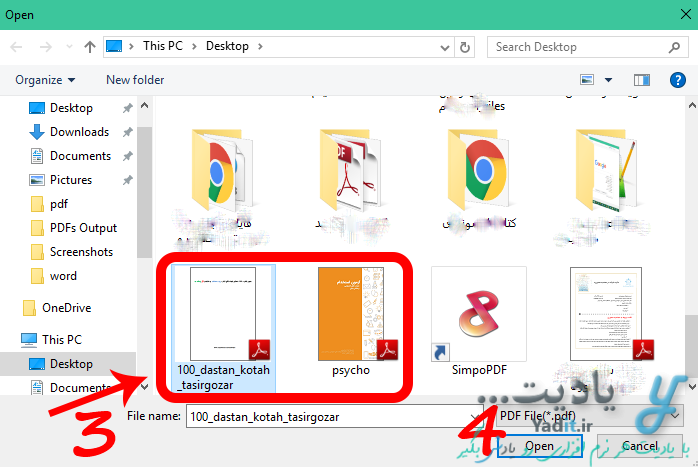Screen dimensions: 698x467
Task: Click the Forward navigation arrow
Action: pos(46,47)
